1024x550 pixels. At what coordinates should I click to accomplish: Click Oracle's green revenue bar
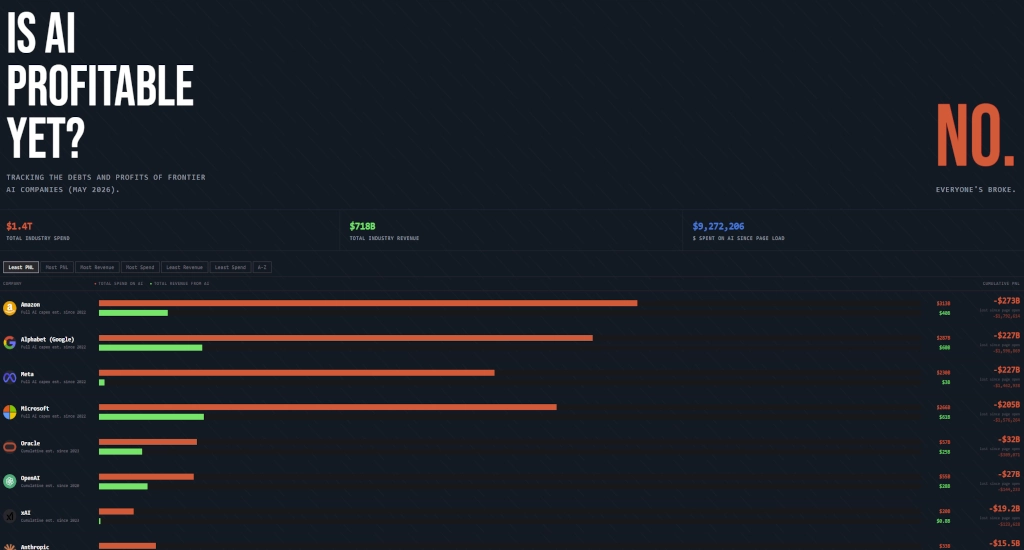click(x=120, y=451)
